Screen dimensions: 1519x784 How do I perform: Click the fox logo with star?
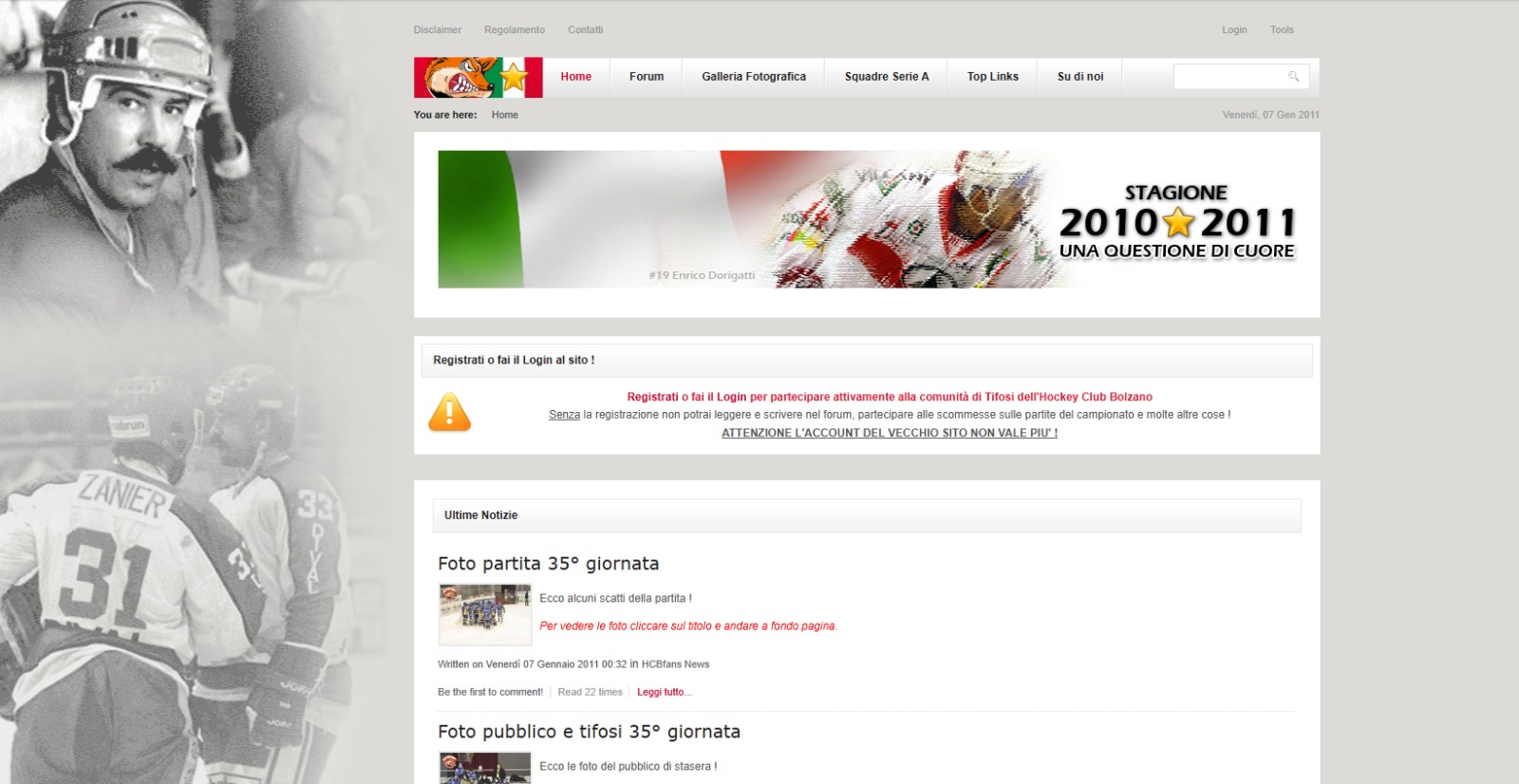(478, 78)
